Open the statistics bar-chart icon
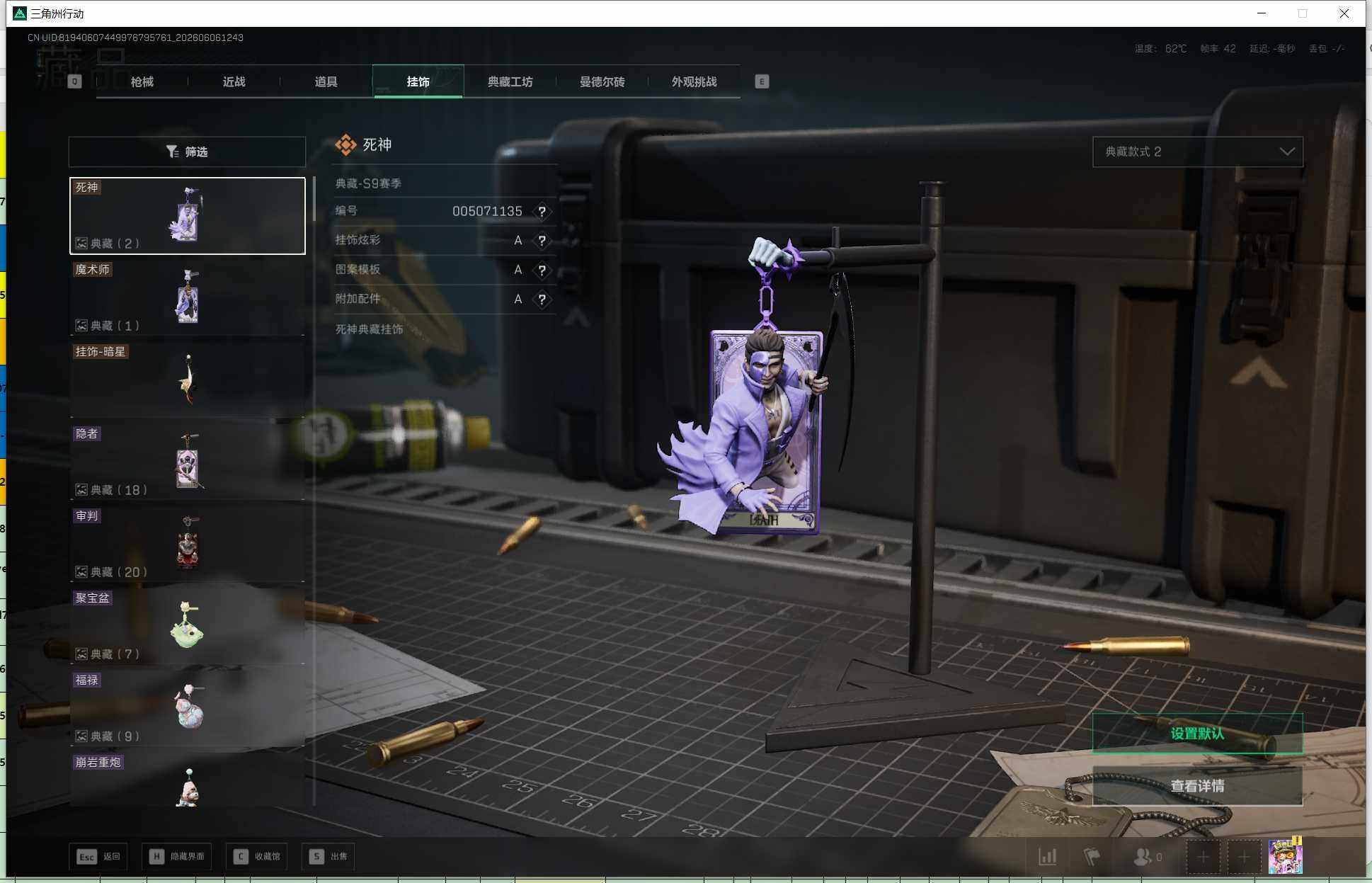This screenshot has width=1372, height=883. coord(1048,857)
